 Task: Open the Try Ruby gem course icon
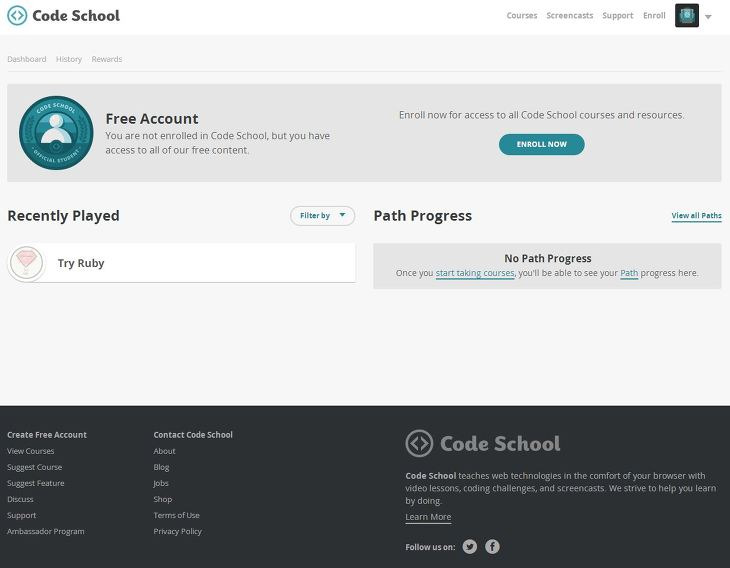pyautogui.click(x=27, y=263)
